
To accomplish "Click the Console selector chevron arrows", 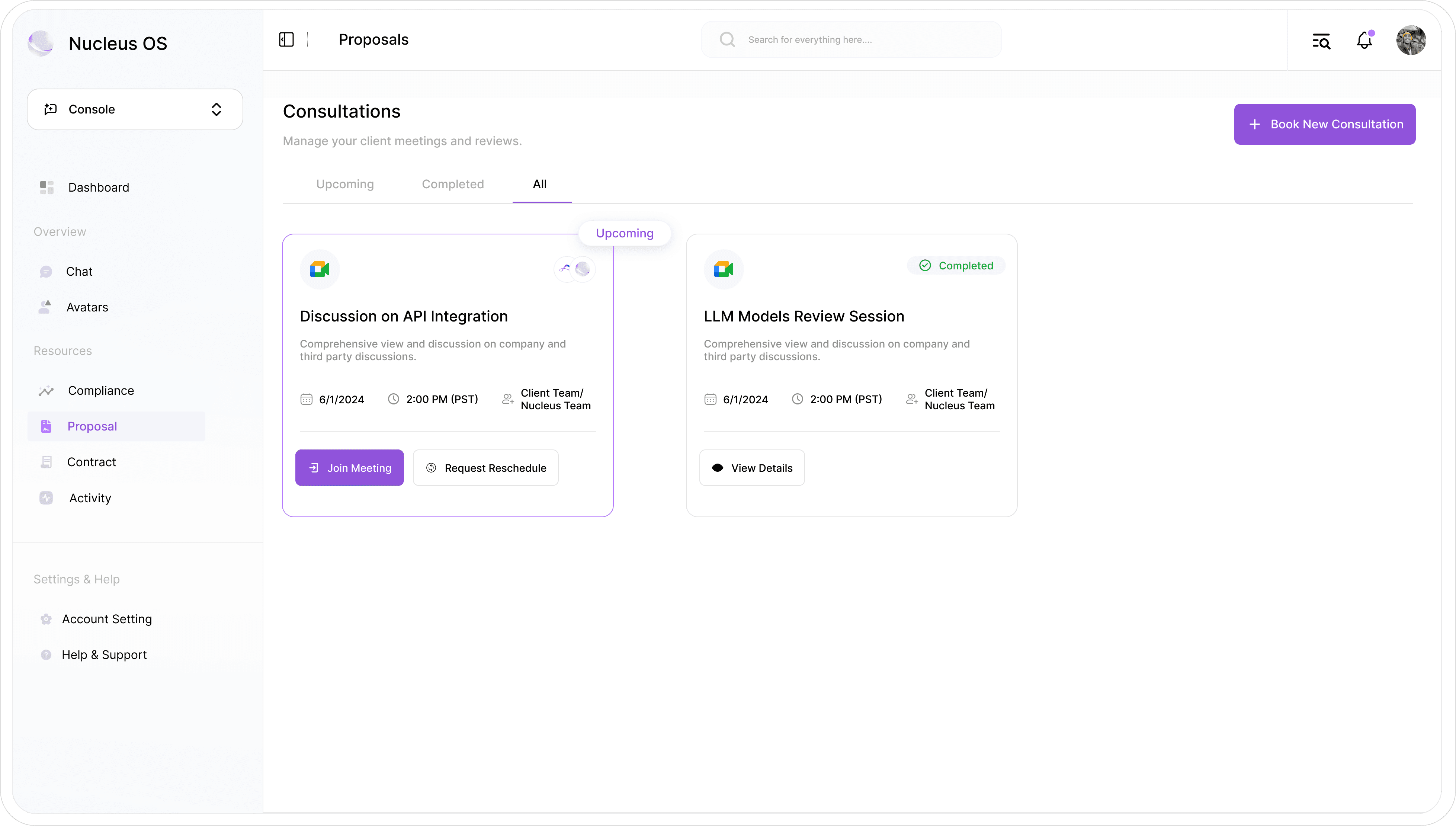I will coord(216,109).
